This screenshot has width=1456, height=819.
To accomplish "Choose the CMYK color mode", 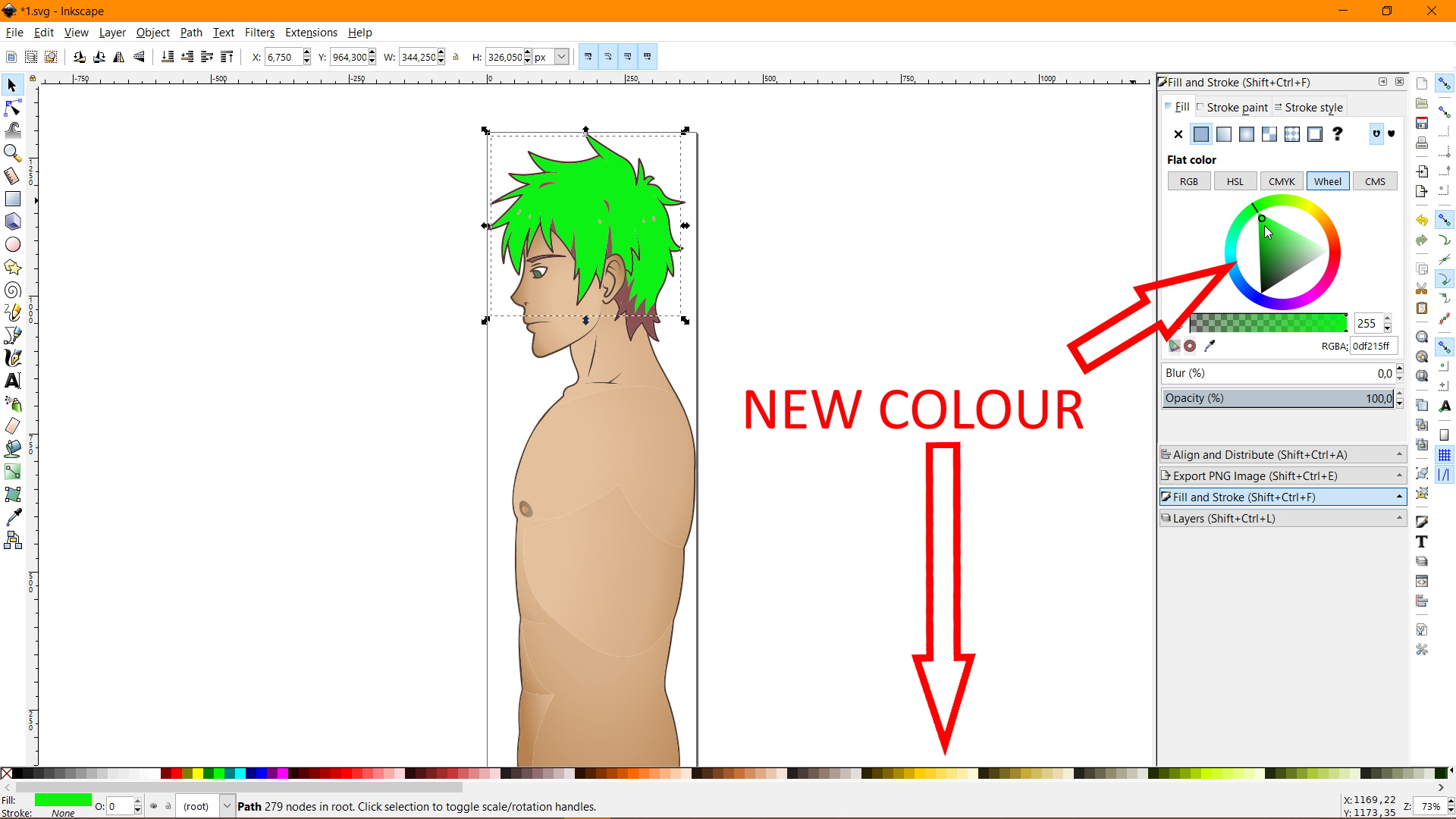I will (x=1282, y=182).
